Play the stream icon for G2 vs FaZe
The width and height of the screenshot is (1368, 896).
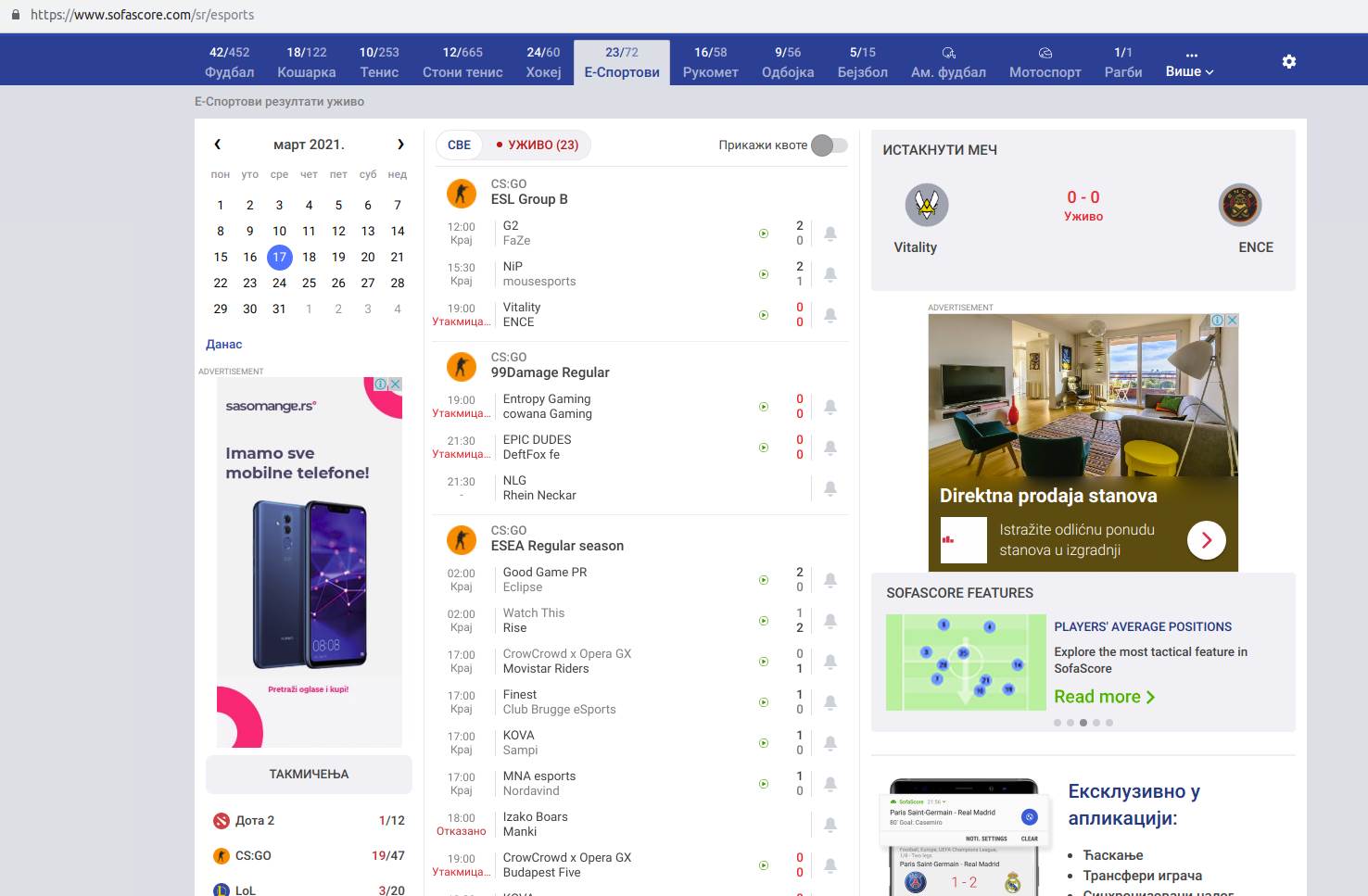pyautogui.click(x=763, y=233)
